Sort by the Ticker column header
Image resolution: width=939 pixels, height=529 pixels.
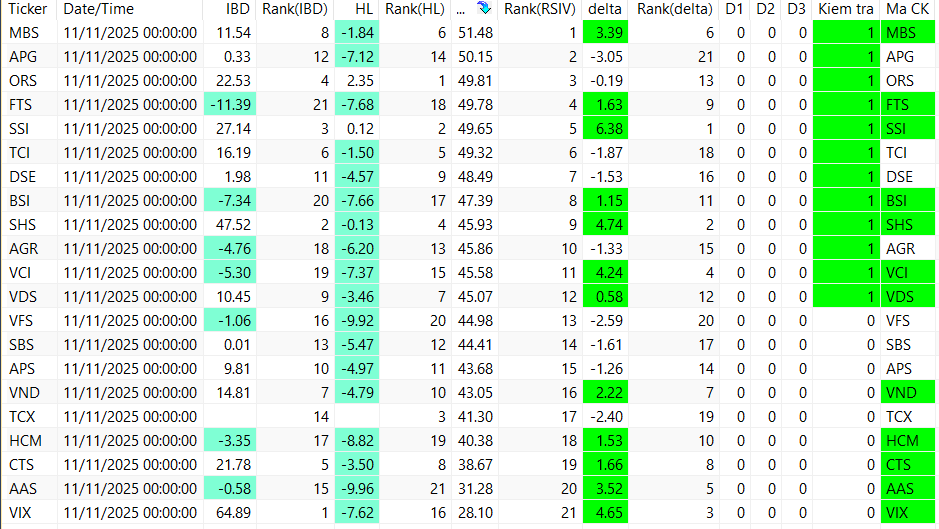point(28,9)
